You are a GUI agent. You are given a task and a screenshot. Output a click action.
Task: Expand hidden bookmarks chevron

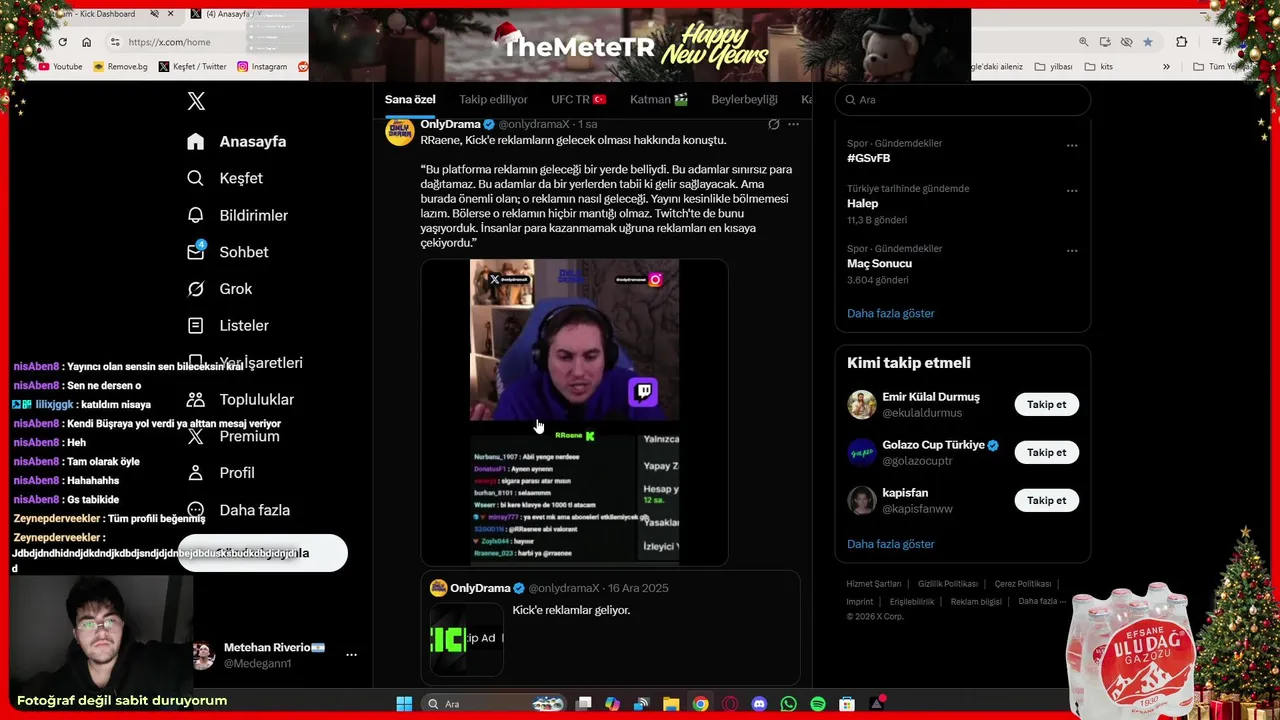tap(1166, 67)
